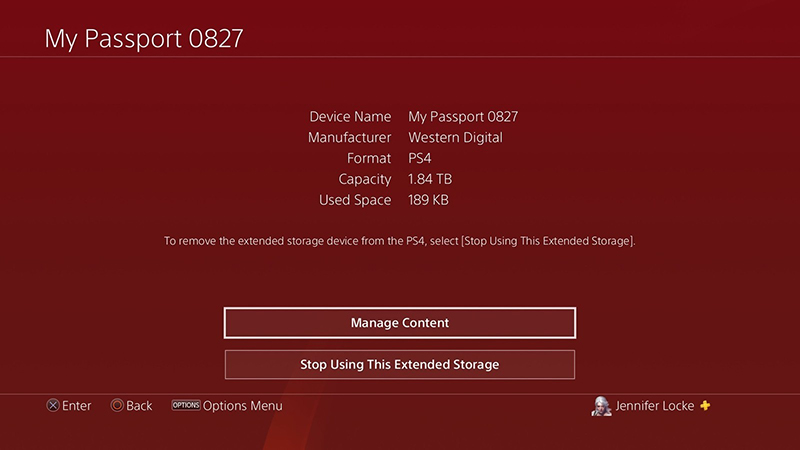The height and width of the screenshot is (450, 800).
Task: Click the Jennifer Locke username
Action: (655, 406)
